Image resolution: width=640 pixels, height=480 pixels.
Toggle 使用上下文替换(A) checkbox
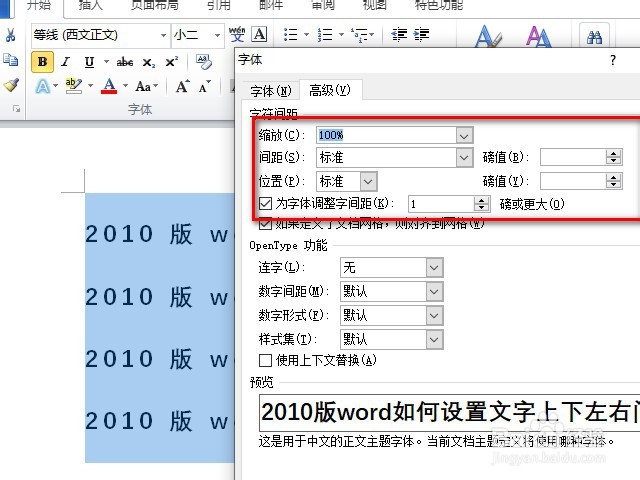click(x=265, y=360)
